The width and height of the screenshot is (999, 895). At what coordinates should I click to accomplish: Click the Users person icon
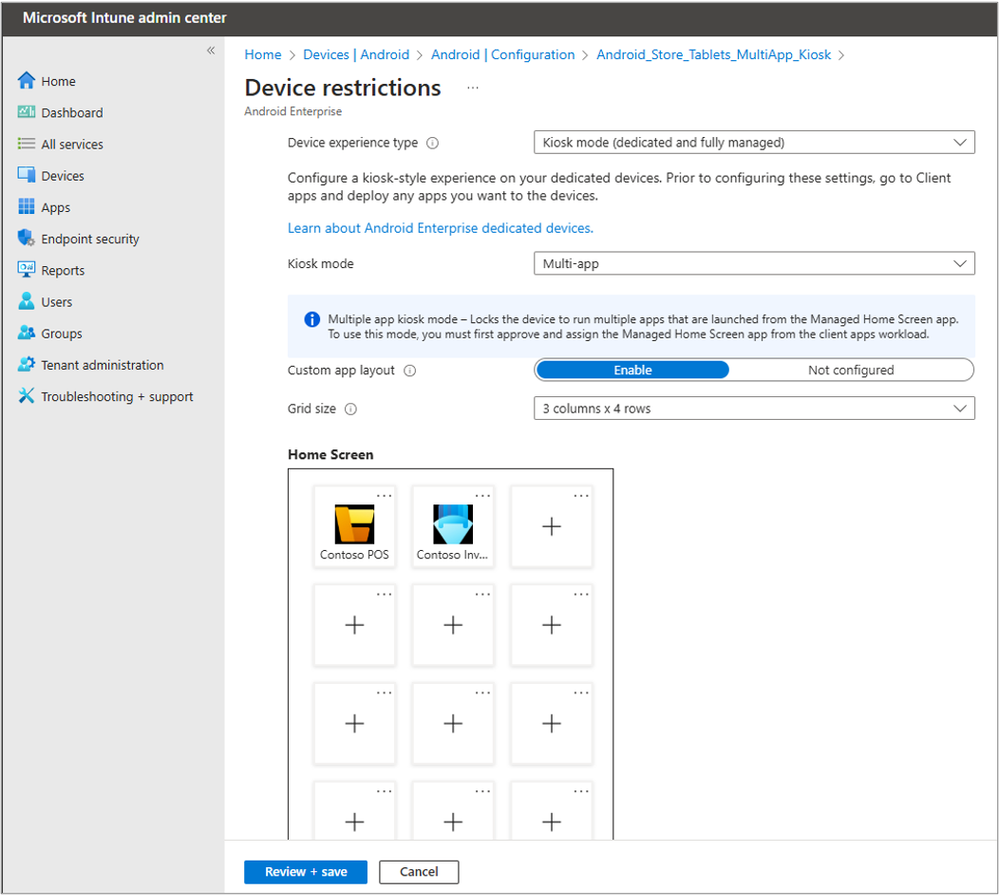[26, 301]
